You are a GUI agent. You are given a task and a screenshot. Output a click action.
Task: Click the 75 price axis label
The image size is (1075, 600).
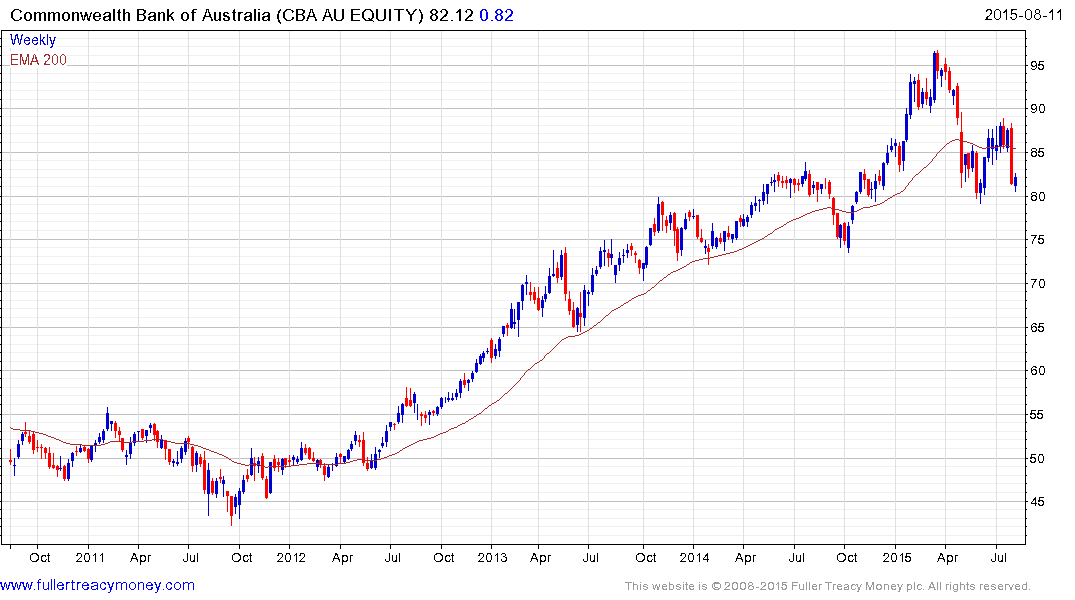[x=1037, y=240]
